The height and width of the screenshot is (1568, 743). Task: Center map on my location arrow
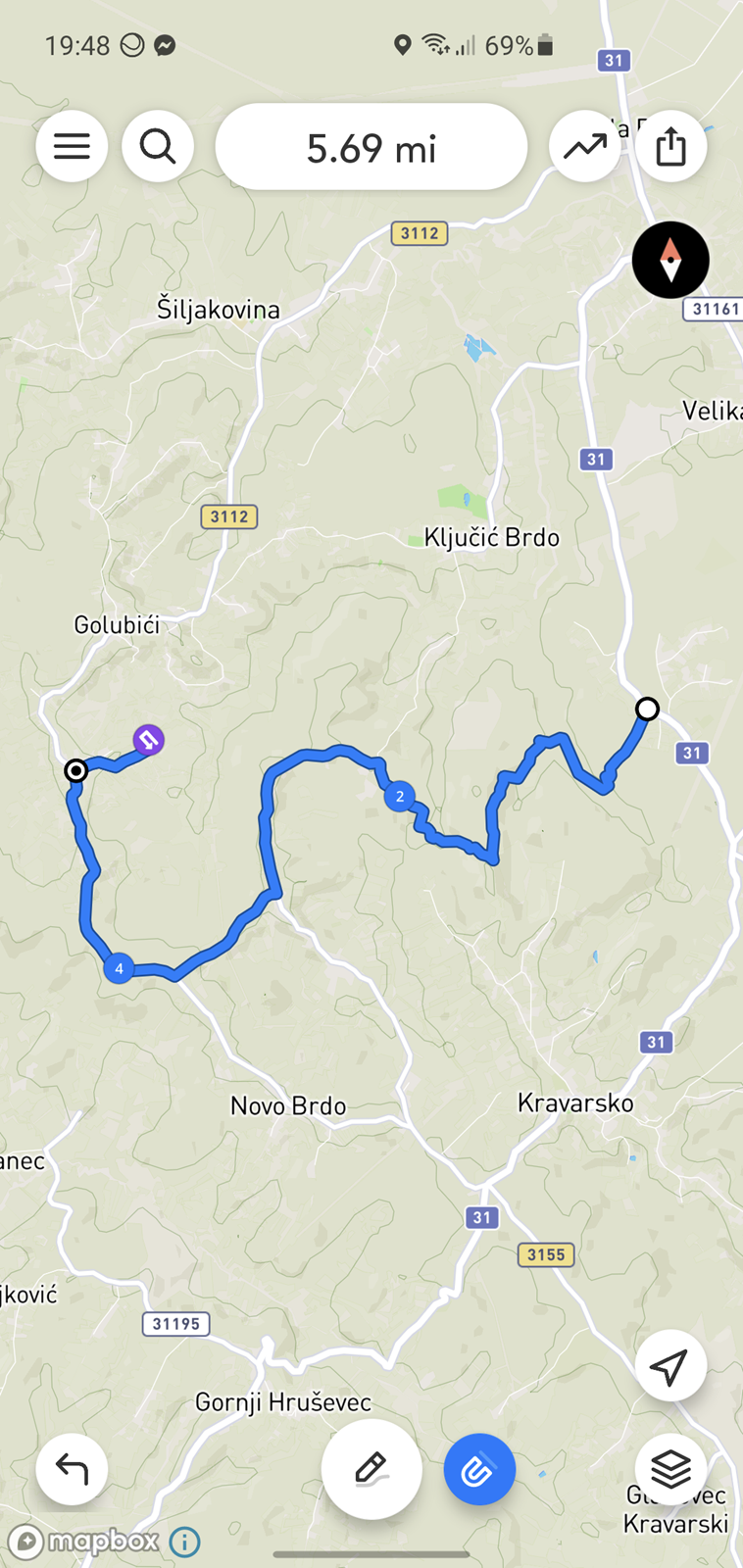[670, 1366]
